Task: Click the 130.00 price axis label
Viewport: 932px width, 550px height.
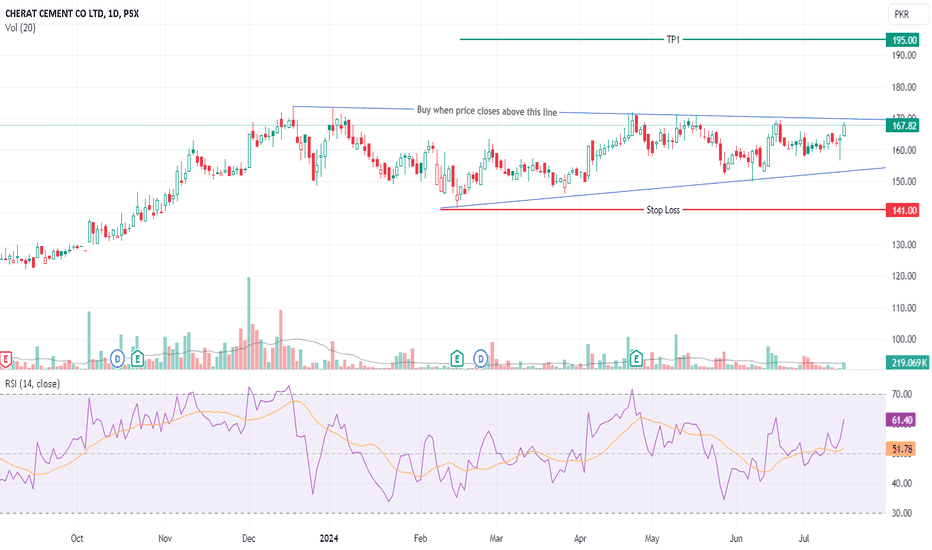Action: (904, 244)
